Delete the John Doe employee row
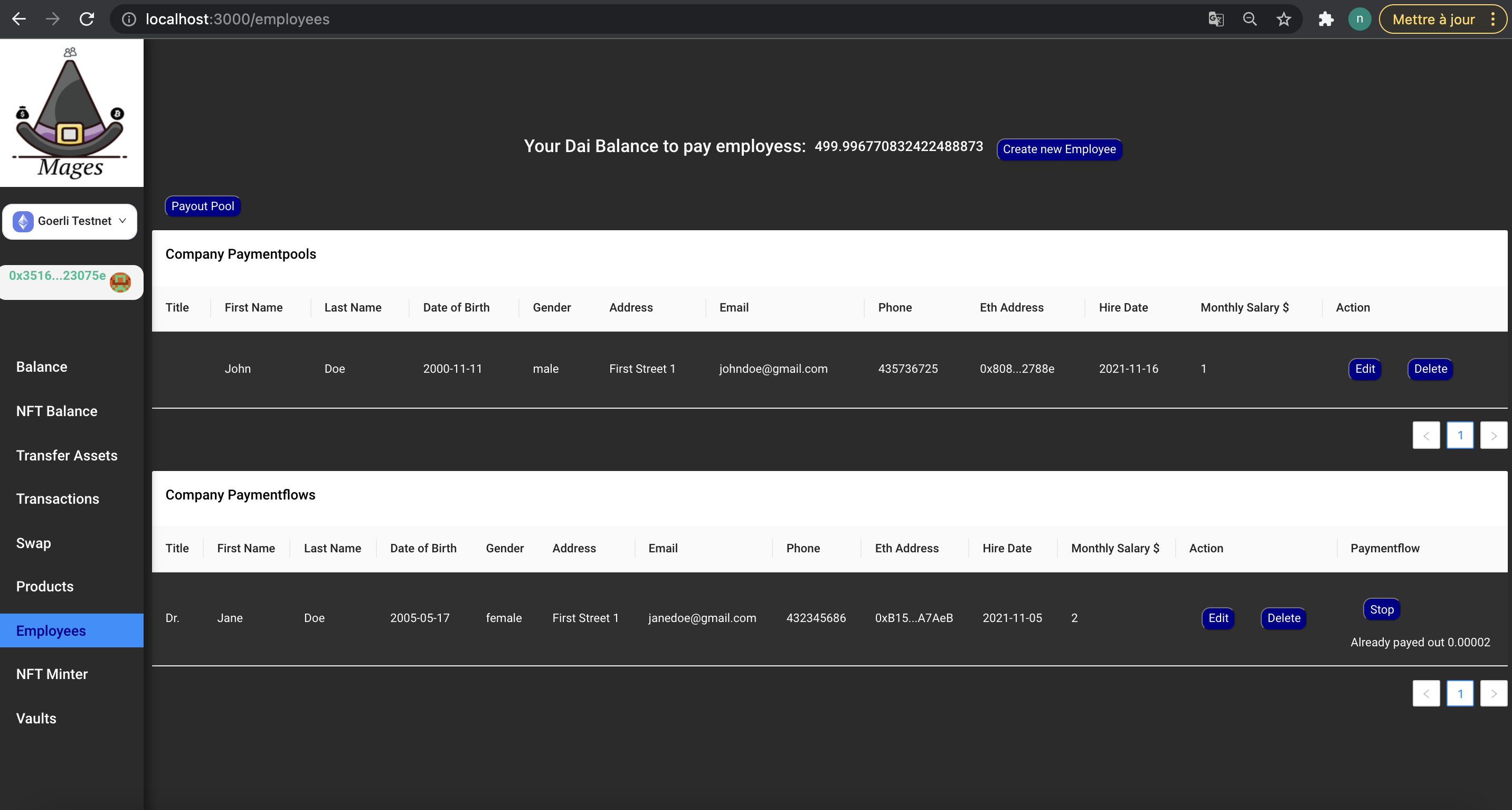Image resolution: width=1512 pixels, height=810 pixels. click(x=1430, y=369)
